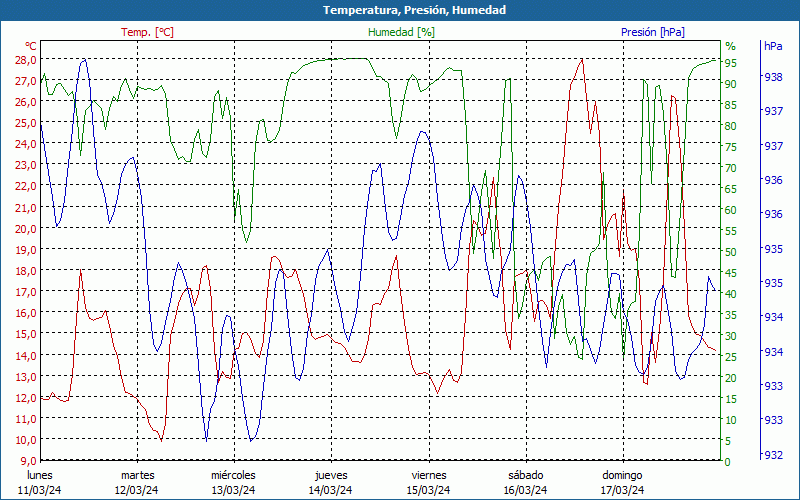The height and width of the screenshot is (500, 800).
Task: Click 45 on the green humidity axis
Action: pyautogui.click(x=731, y=273)
